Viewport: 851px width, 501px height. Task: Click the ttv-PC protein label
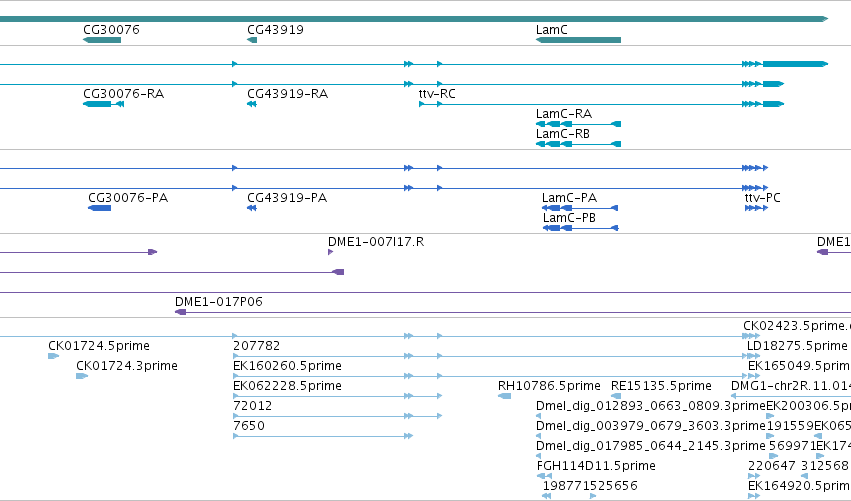[x=763, y=198]
